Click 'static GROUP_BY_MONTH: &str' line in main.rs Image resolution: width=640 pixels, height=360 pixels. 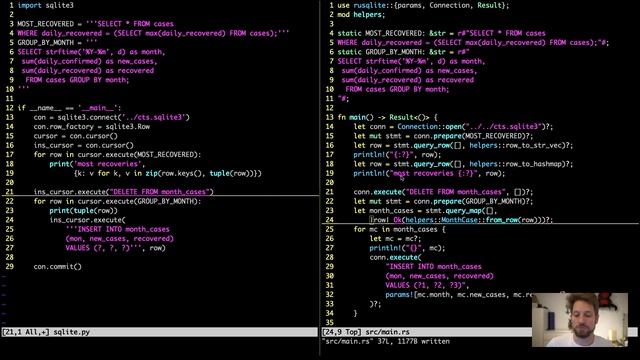pos(403,52)
